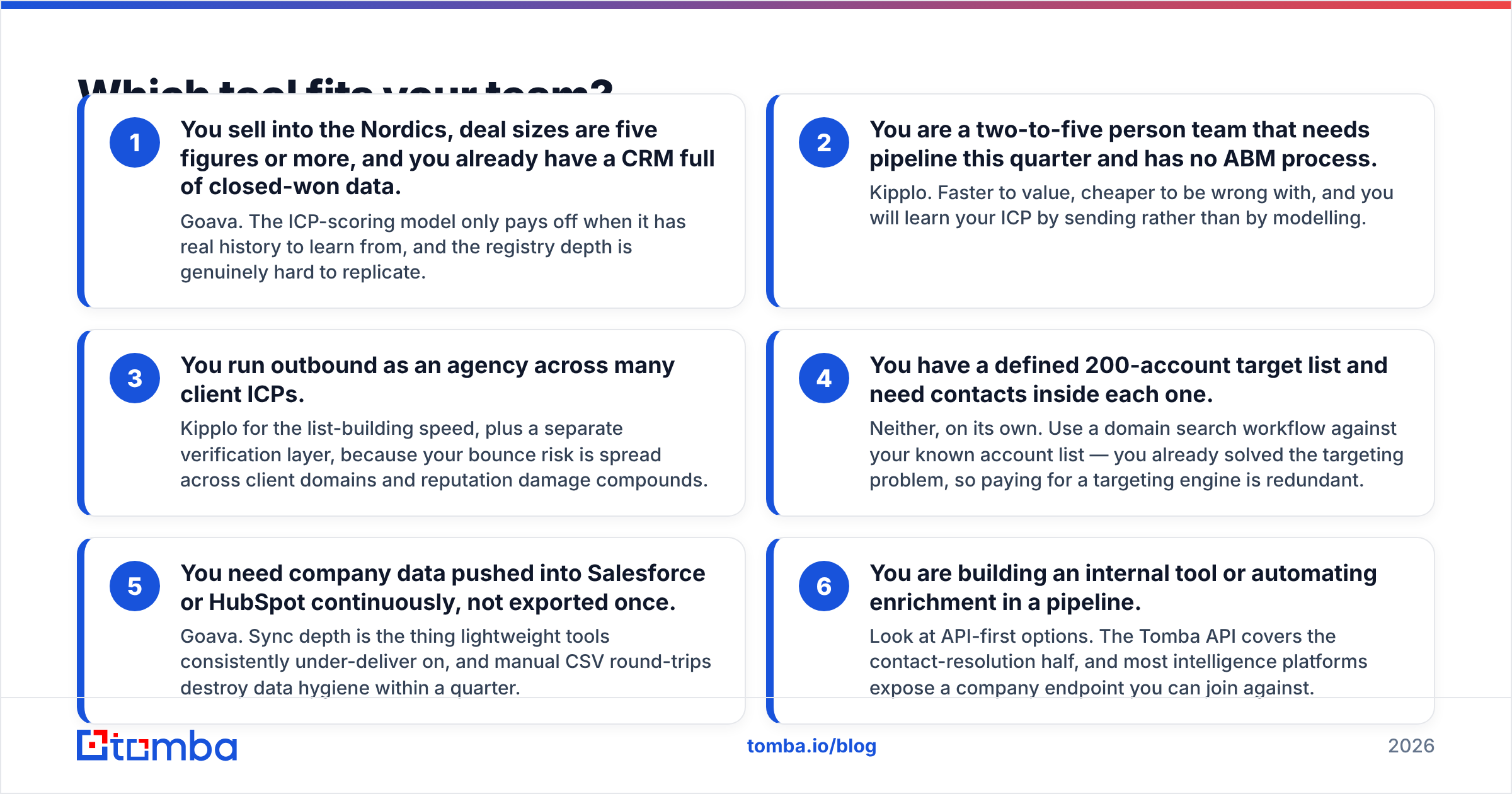The image size is (1512, 794).
Task: Click the Kipplo faster to value description
Action: (1131, 205)
